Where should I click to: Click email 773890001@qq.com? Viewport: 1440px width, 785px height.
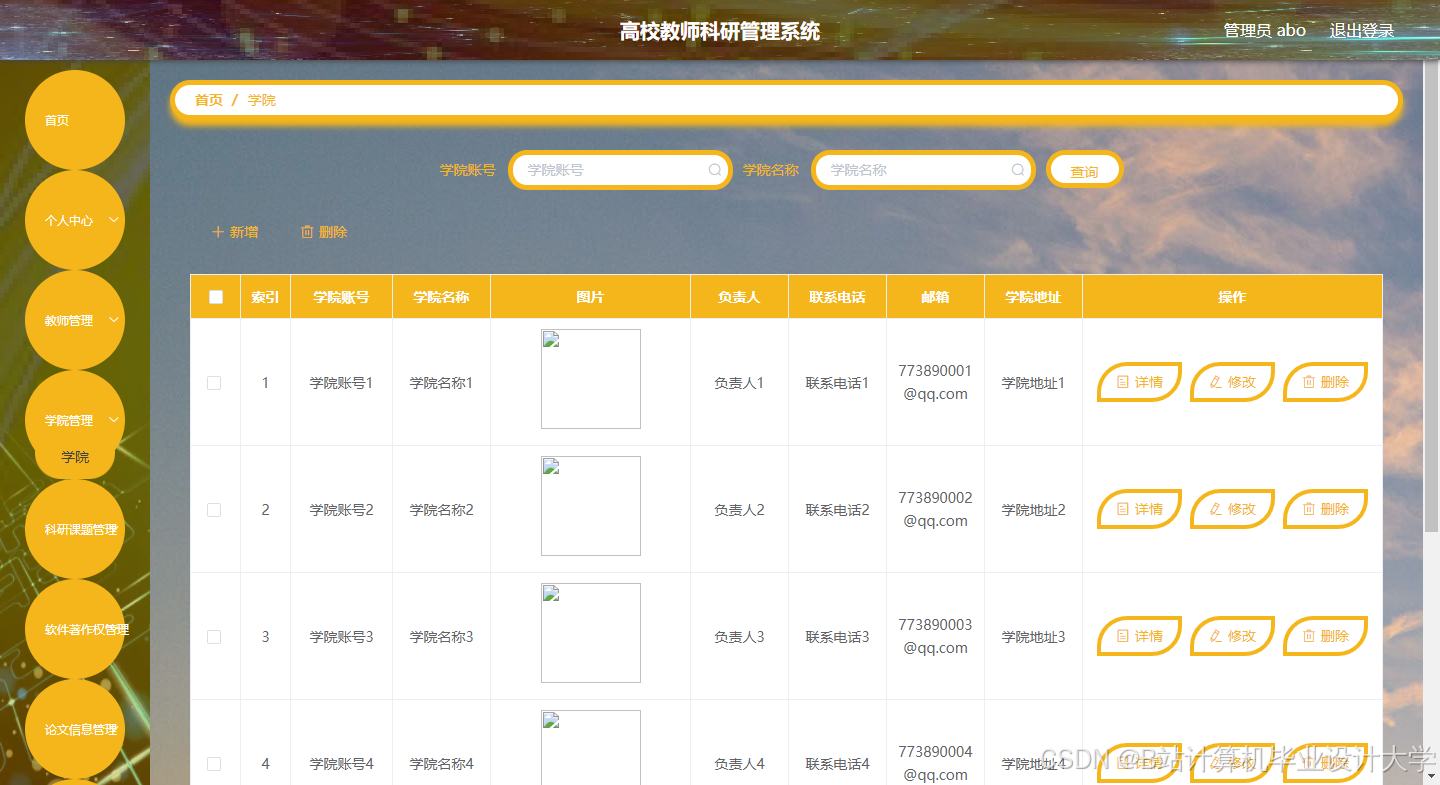click(935, 382)
